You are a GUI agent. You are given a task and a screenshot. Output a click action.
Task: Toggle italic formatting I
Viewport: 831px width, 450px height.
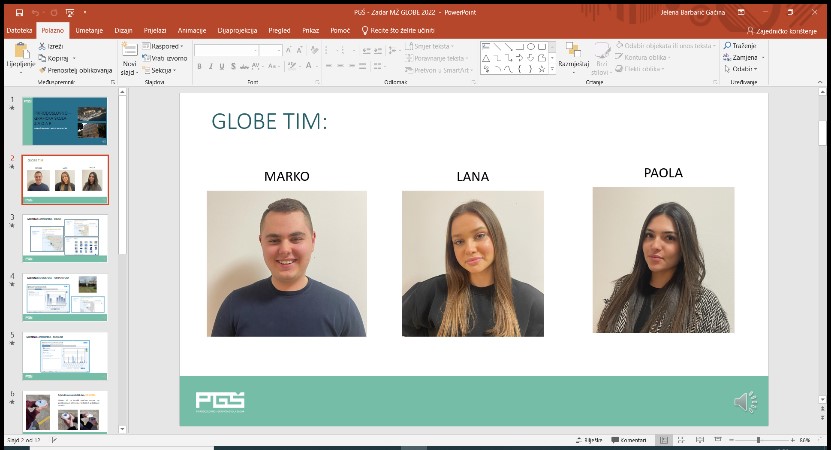(x=210, y=66)
